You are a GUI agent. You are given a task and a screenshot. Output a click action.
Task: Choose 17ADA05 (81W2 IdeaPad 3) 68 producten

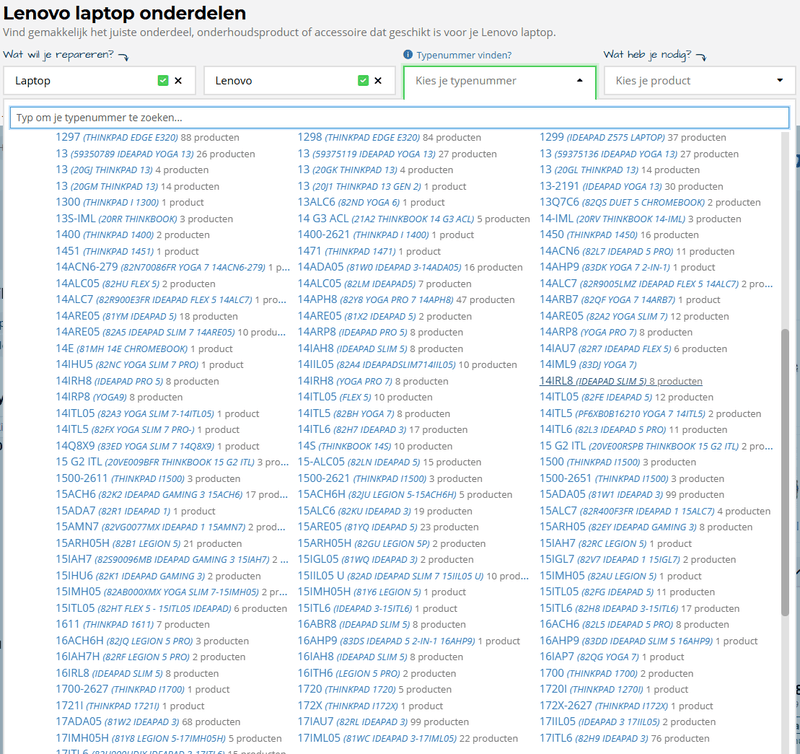[x=147, y=722]
